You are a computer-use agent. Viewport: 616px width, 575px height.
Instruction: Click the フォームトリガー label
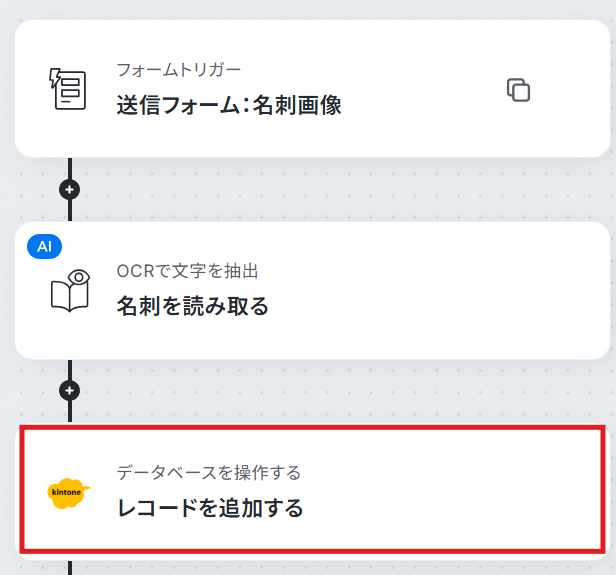click(179, 70)
